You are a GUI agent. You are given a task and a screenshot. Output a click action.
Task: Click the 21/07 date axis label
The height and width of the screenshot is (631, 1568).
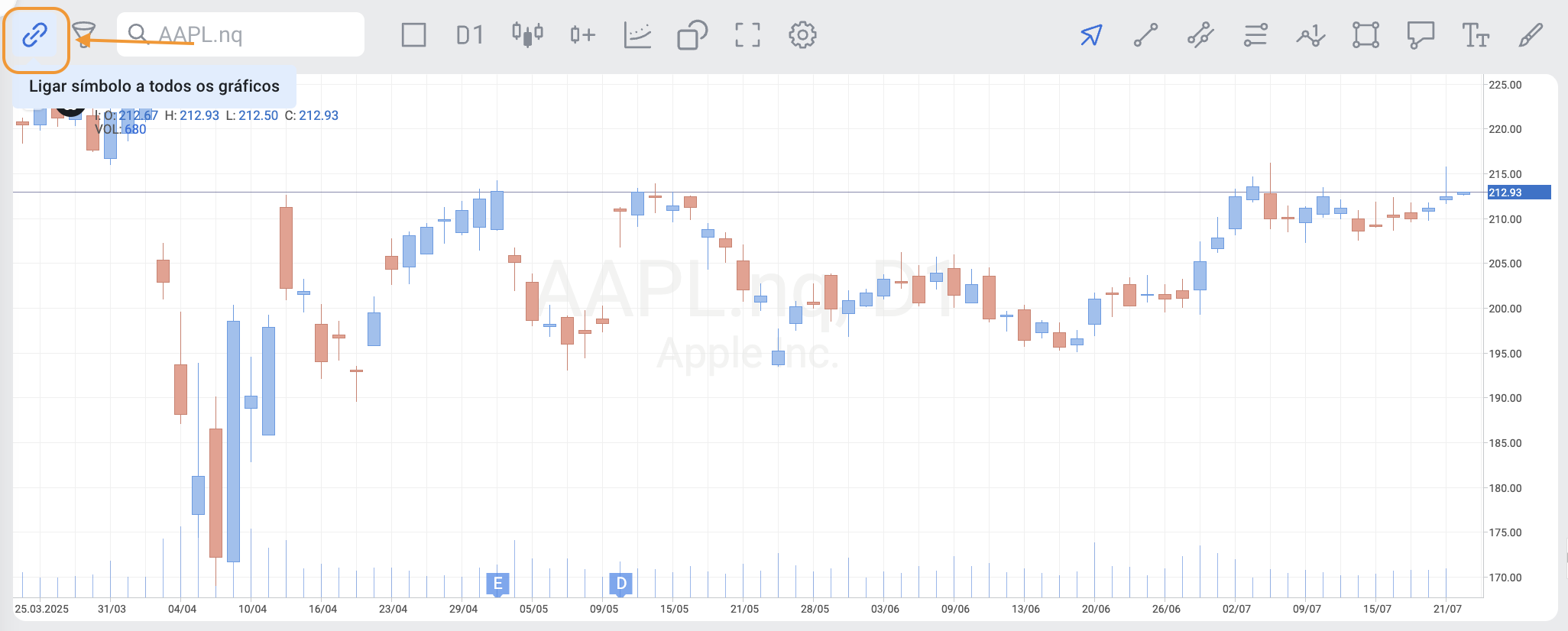(1447, 609)
